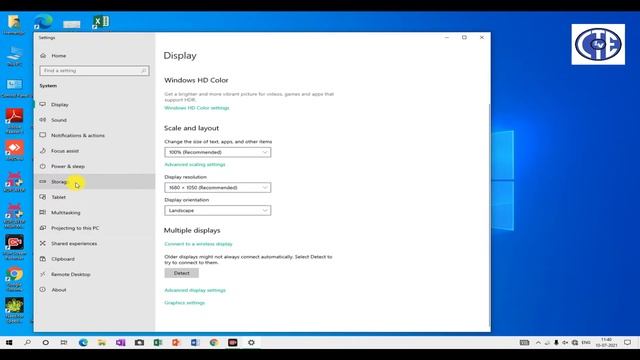The width and height of the screenshot is (640, 360).
Task: Open Advanced scaling settings link
Action: 195,164
